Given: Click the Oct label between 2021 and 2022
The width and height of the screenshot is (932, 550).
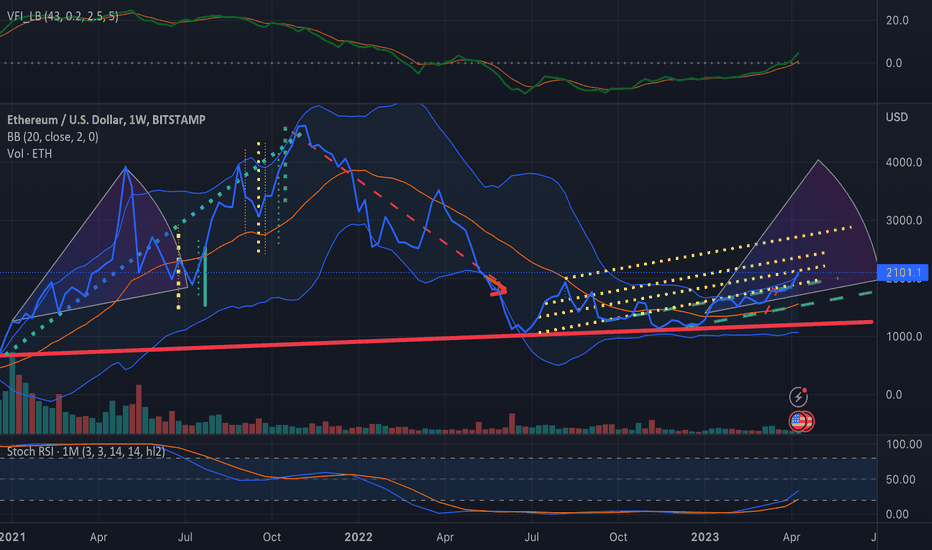Looking at the screenshot, I should (x=272, y=537).
